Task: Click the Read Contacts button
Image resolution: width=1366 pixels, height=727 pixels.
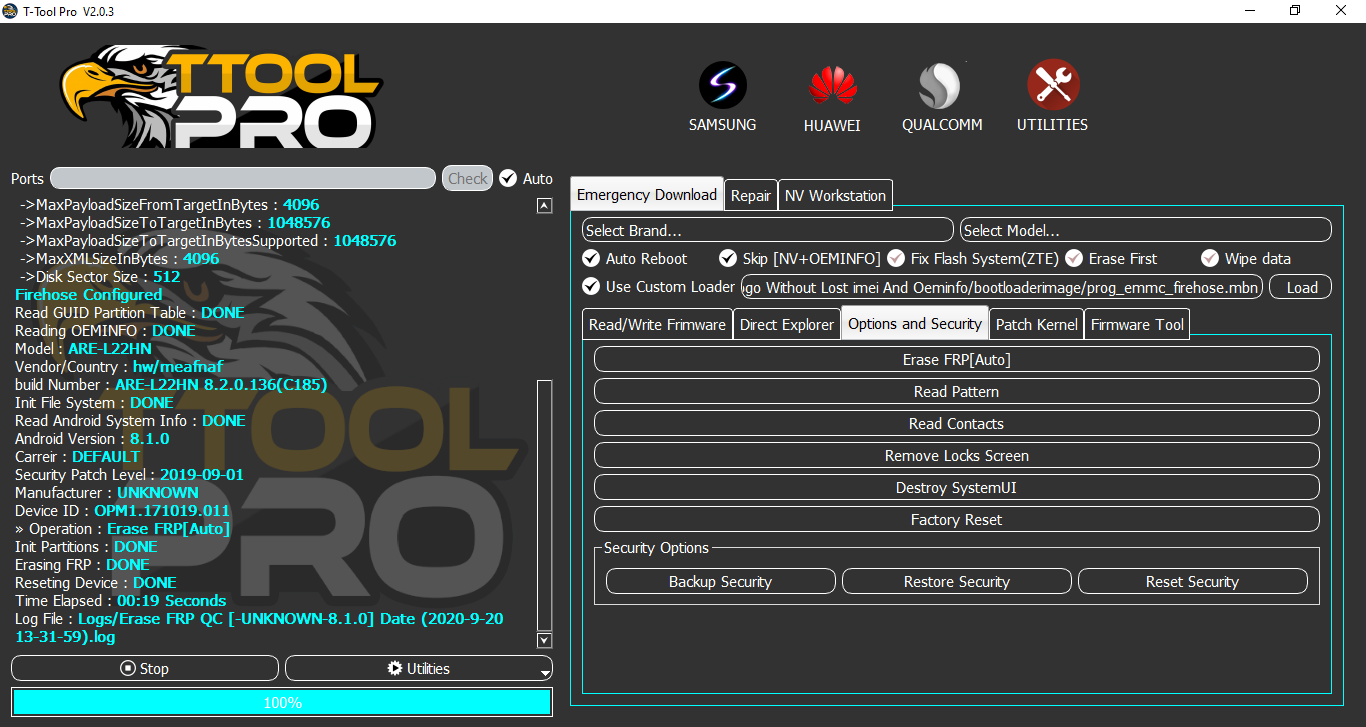Action: click(x=957, y=424)
